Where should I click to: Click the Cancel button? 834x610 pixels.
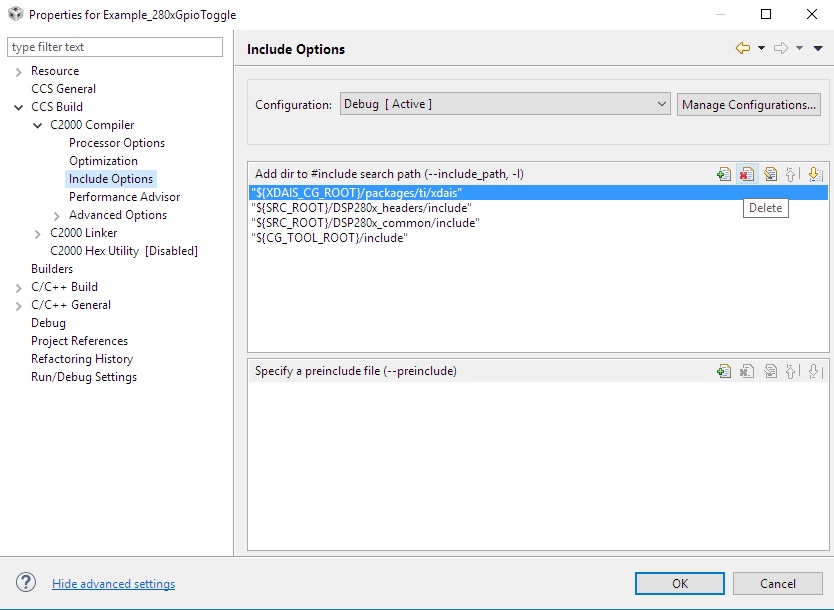click(x=778, y=583)
